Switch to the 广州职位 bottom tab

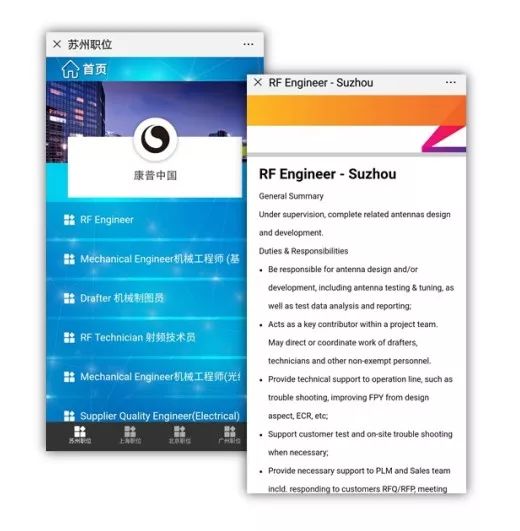coord(230,436)
